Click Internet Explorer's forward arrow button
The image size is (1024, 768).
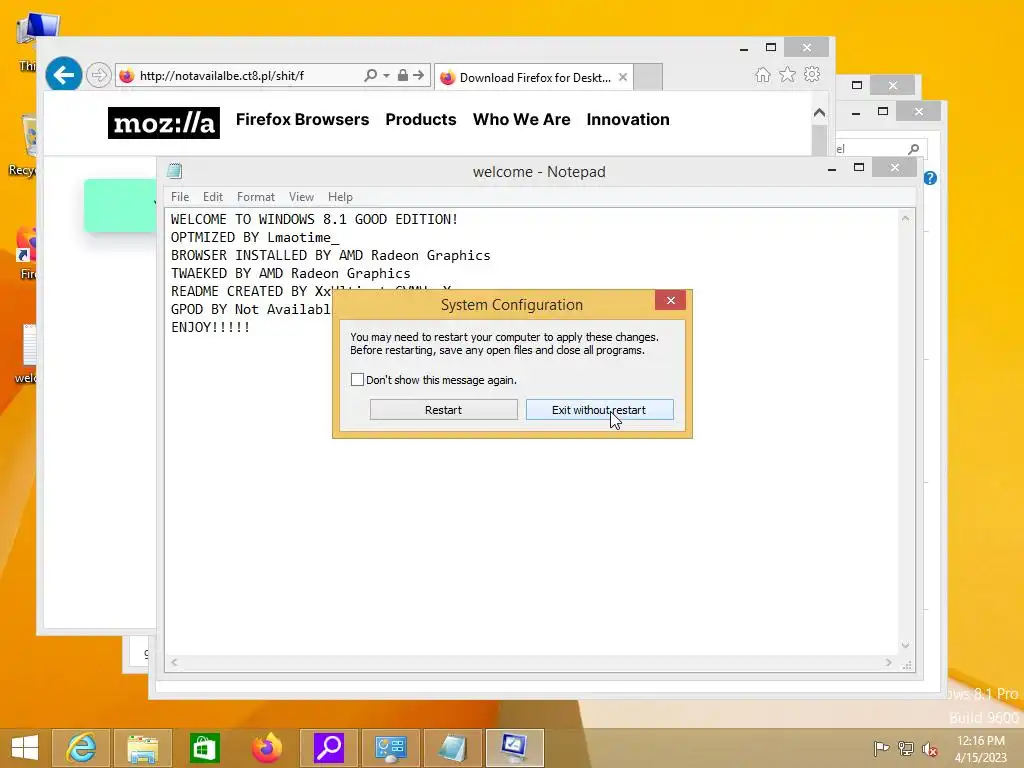[x=99, y=75]
